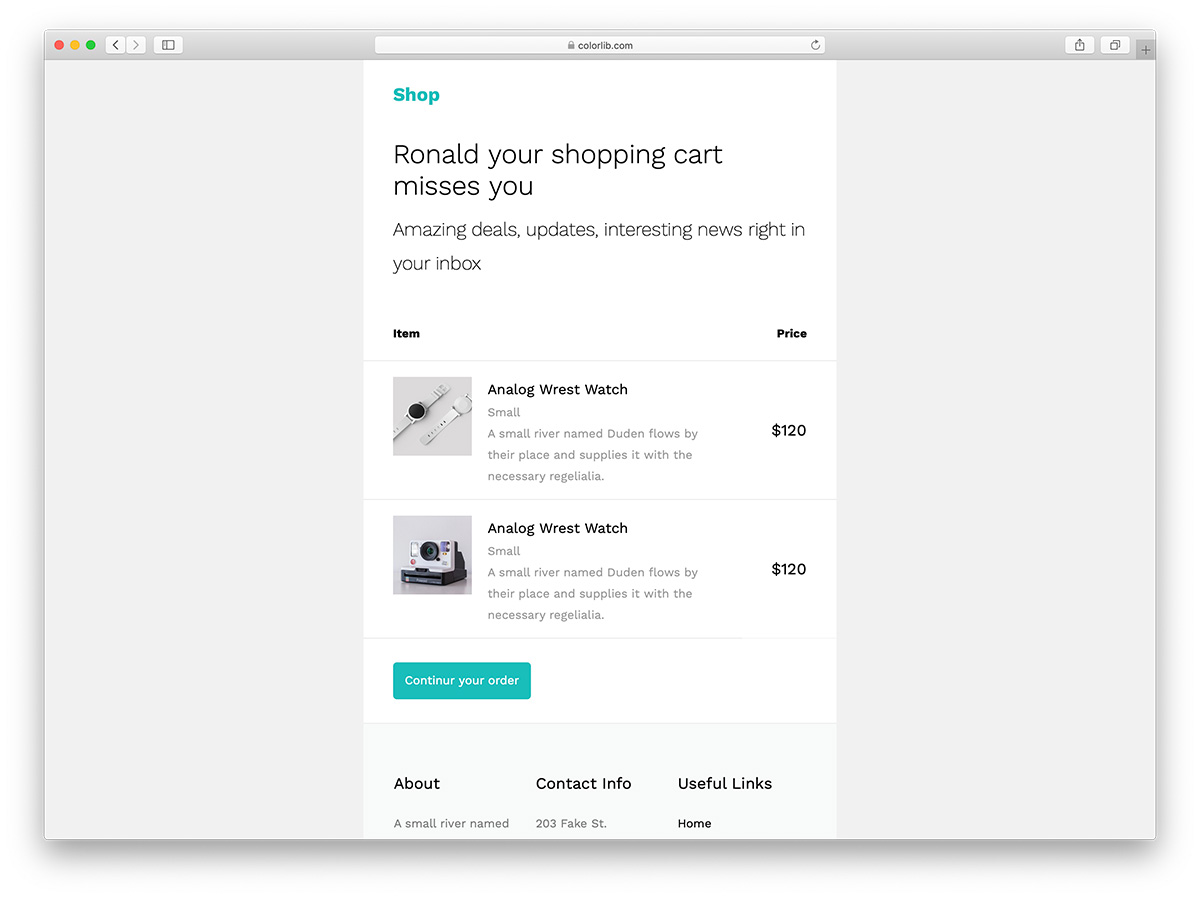Click the second item's $120 price
Image resolution: width=1200 pixels, height=898 pixels.
788,570
